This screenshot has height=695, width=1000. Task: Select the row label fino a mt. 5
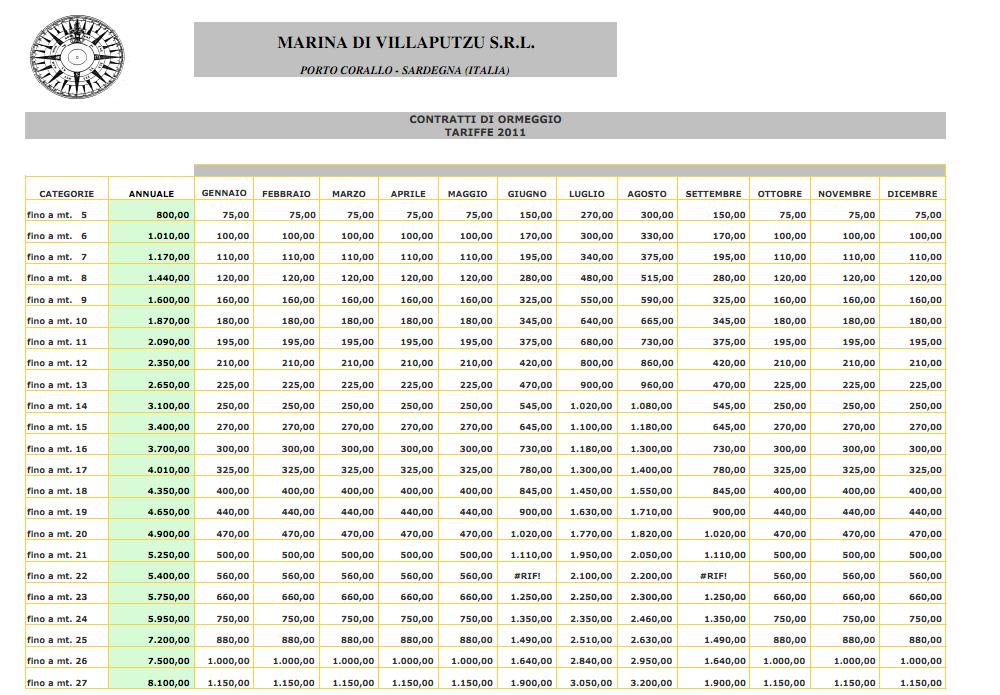click(57, 216)
